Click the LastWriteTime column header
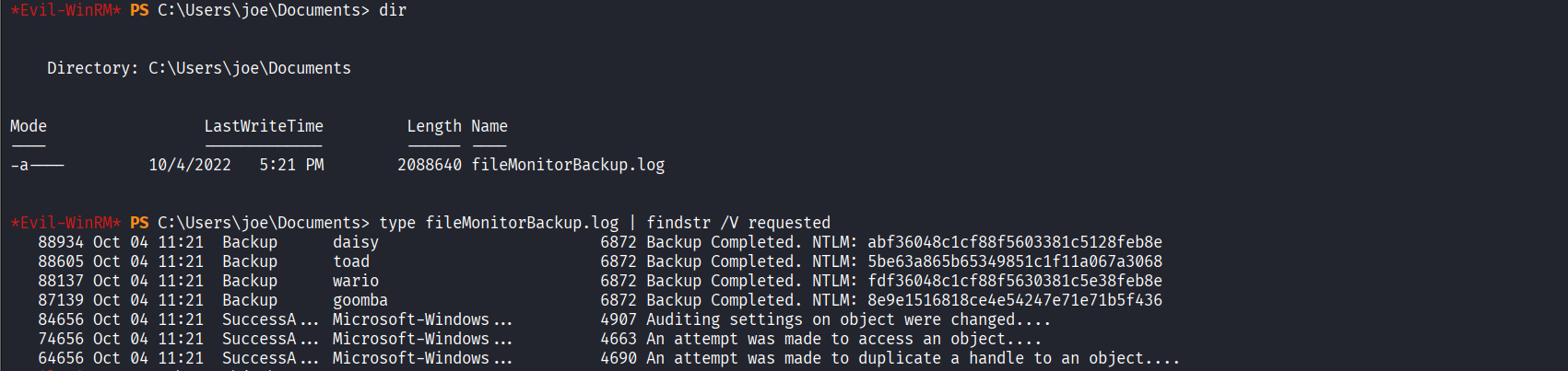 pos(264,126)
